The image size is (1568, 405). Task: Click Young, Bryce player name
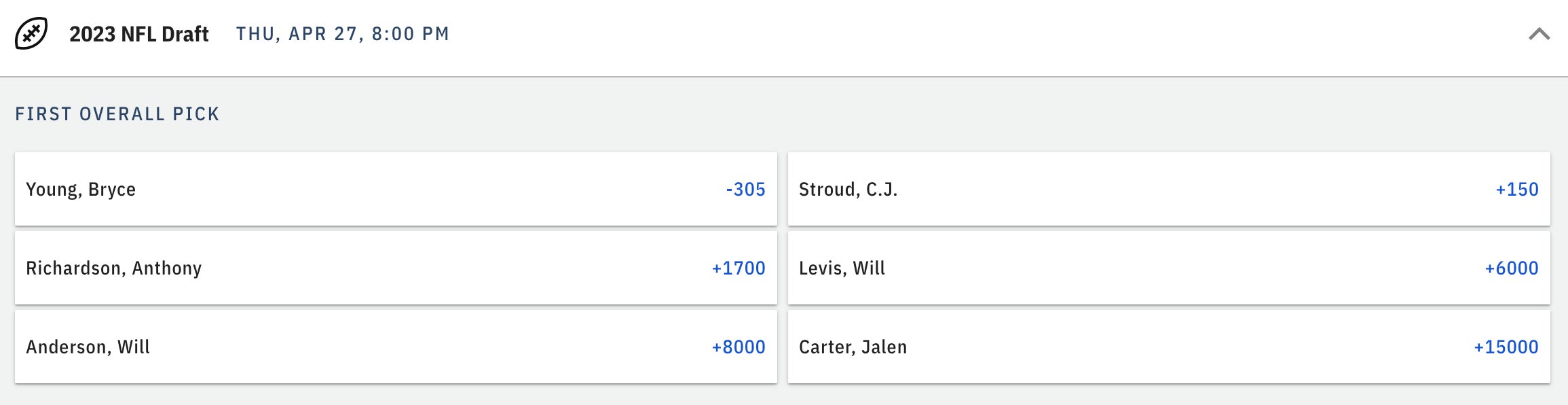coord(81,190)
